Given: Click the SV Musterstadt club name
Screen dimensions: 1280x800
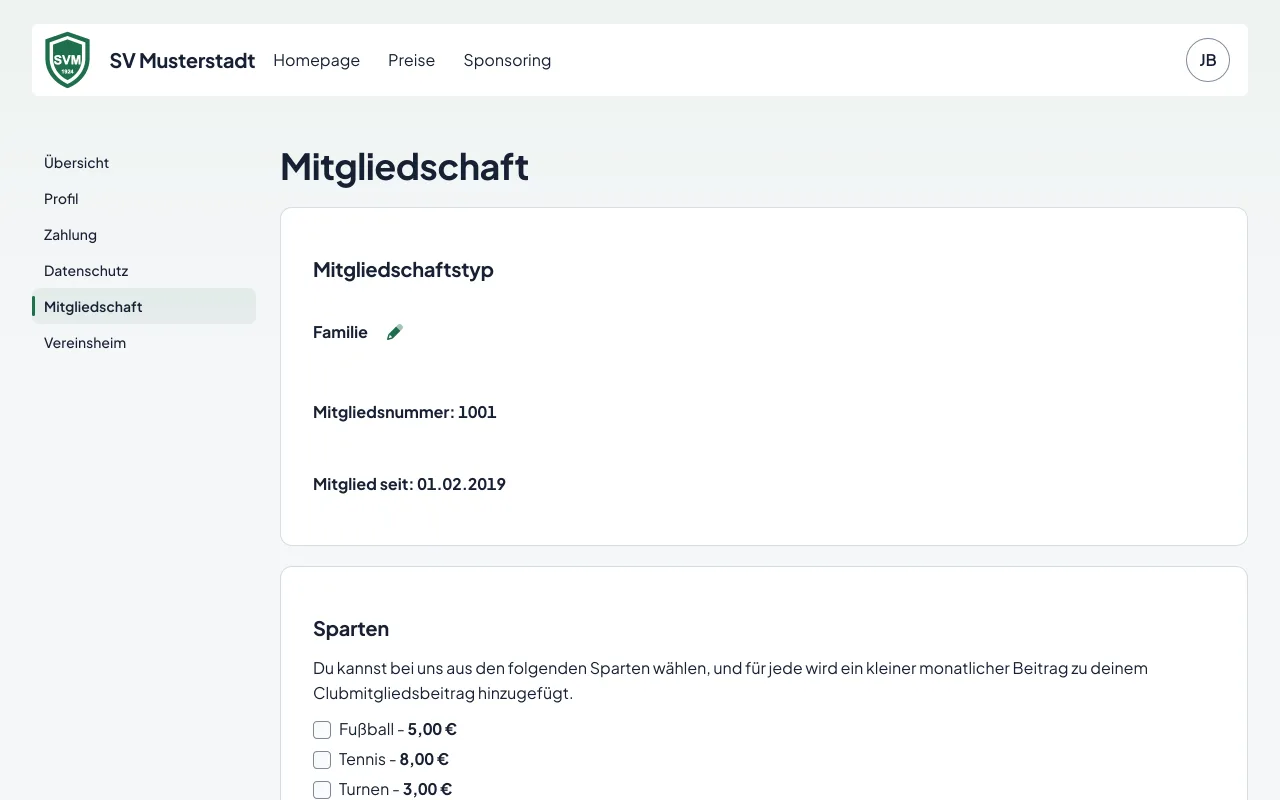Looking at the screenshot, I should pyautogui.click(x=182, y=60).
